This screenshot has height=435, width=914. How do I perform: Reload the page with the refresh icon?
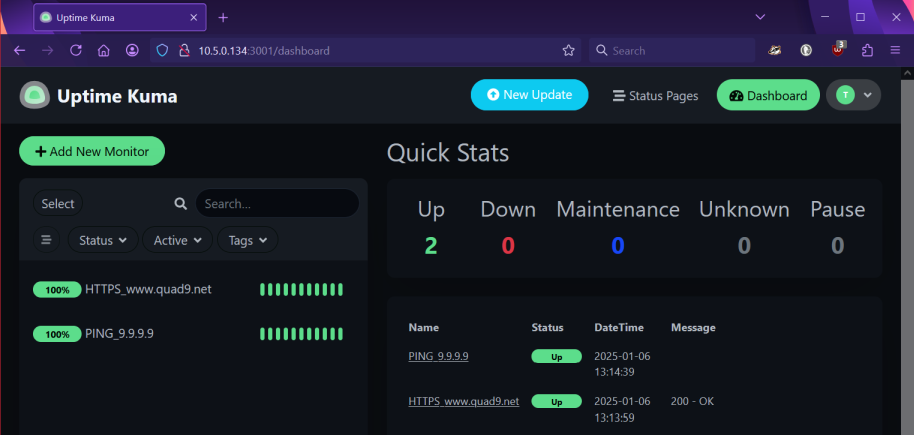[75, 50]
